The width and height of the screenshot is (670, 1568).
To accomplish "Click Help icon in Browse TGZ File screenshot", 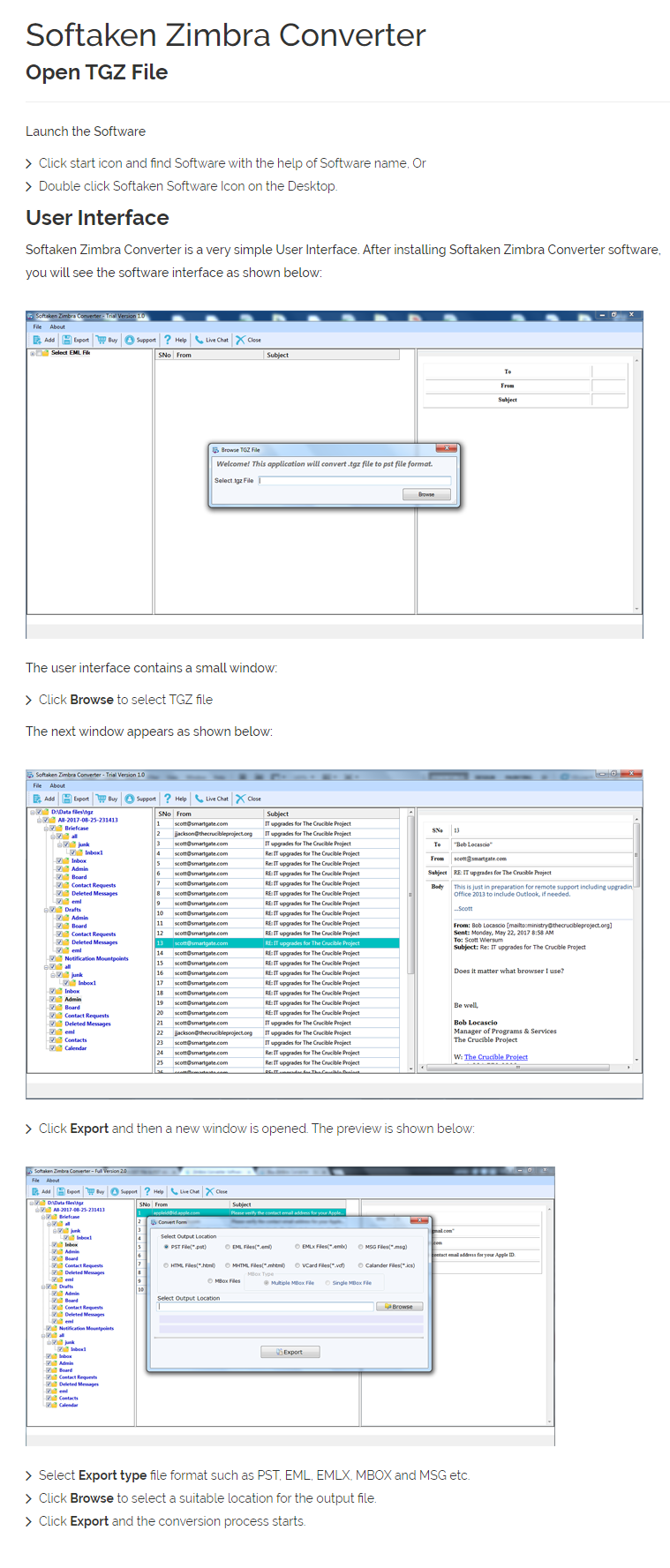I will click(x=168, y=340).
